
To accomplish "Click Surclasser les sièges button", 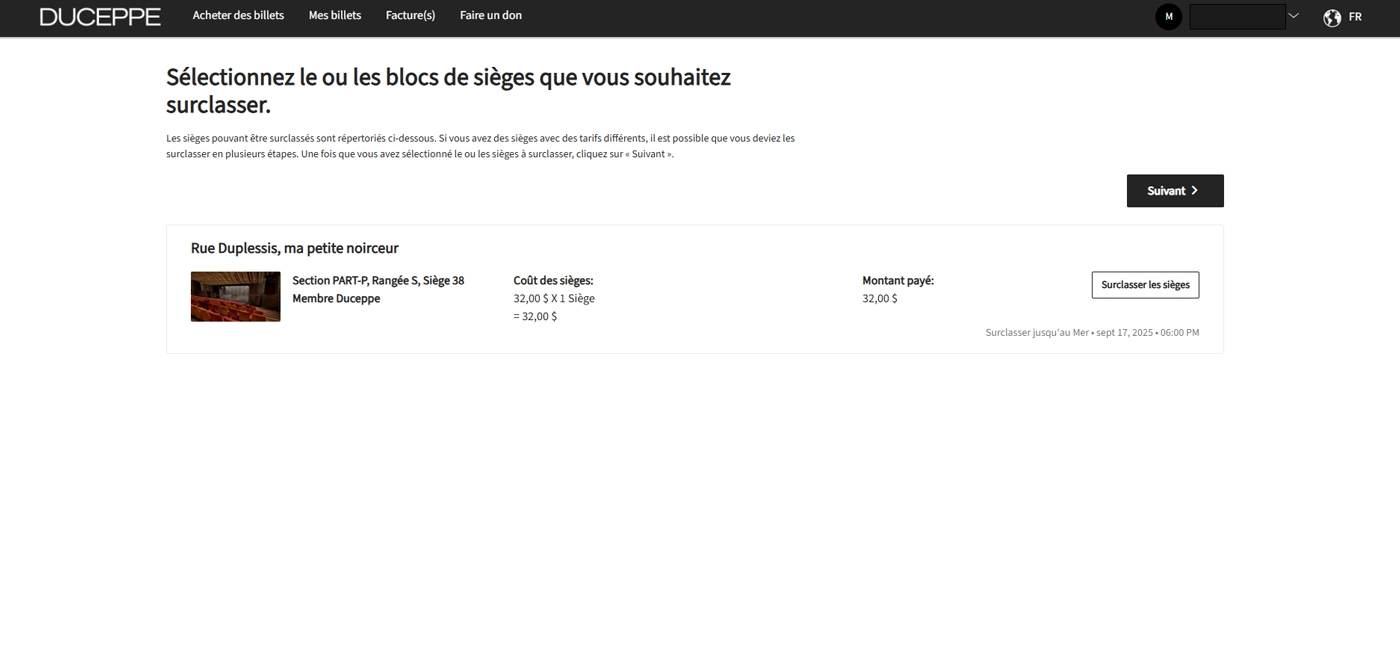I will point(1145,285).
